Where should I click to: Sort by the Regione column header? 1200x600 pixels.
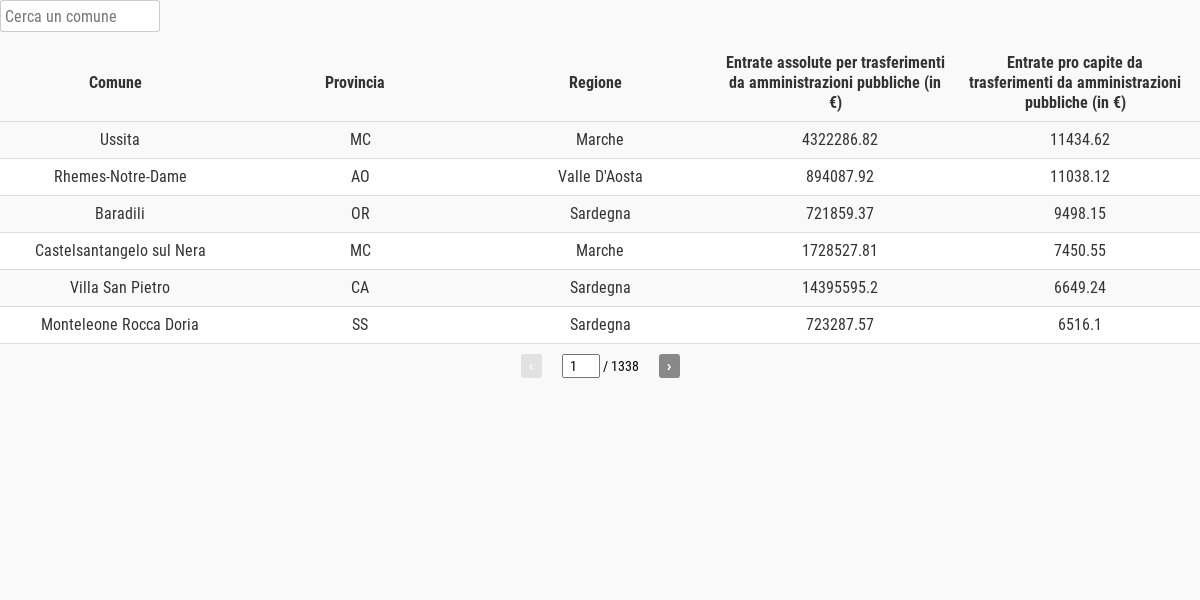pos(595,82)
